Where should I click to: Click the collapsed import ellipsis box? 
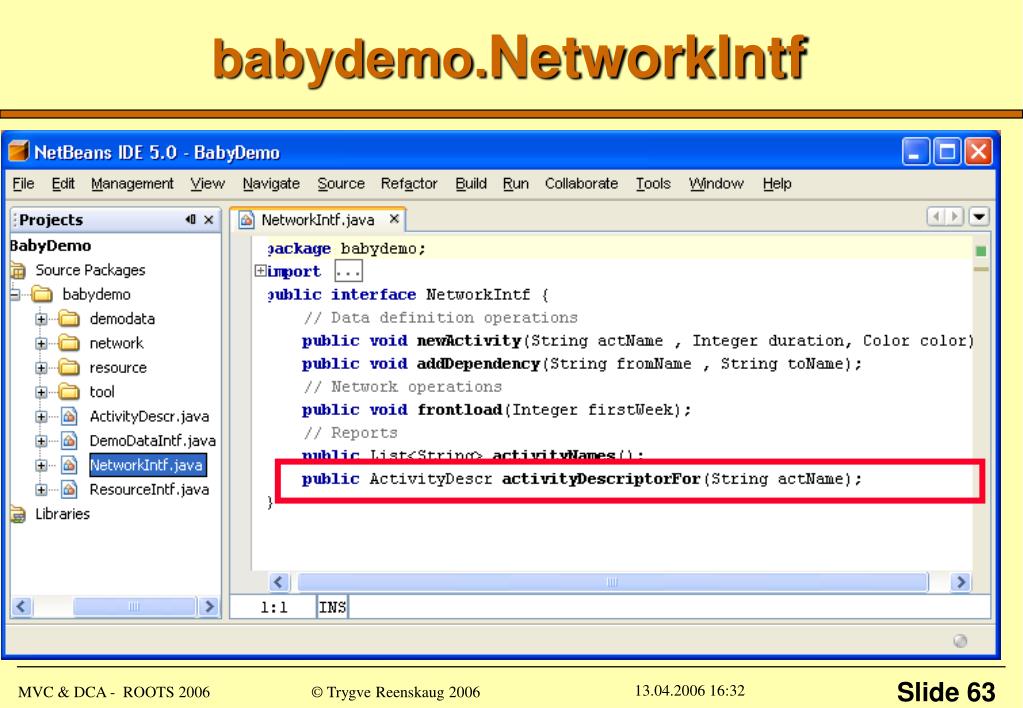click(x=348, y=271)
